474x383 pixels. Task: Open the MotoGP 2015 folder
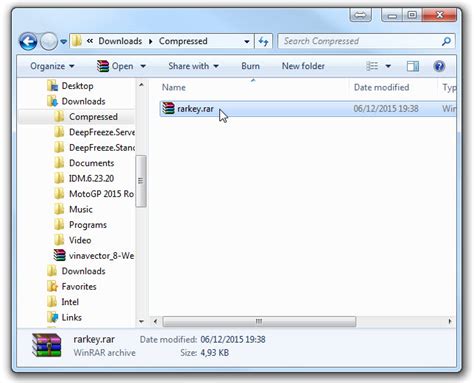[101, 194]
